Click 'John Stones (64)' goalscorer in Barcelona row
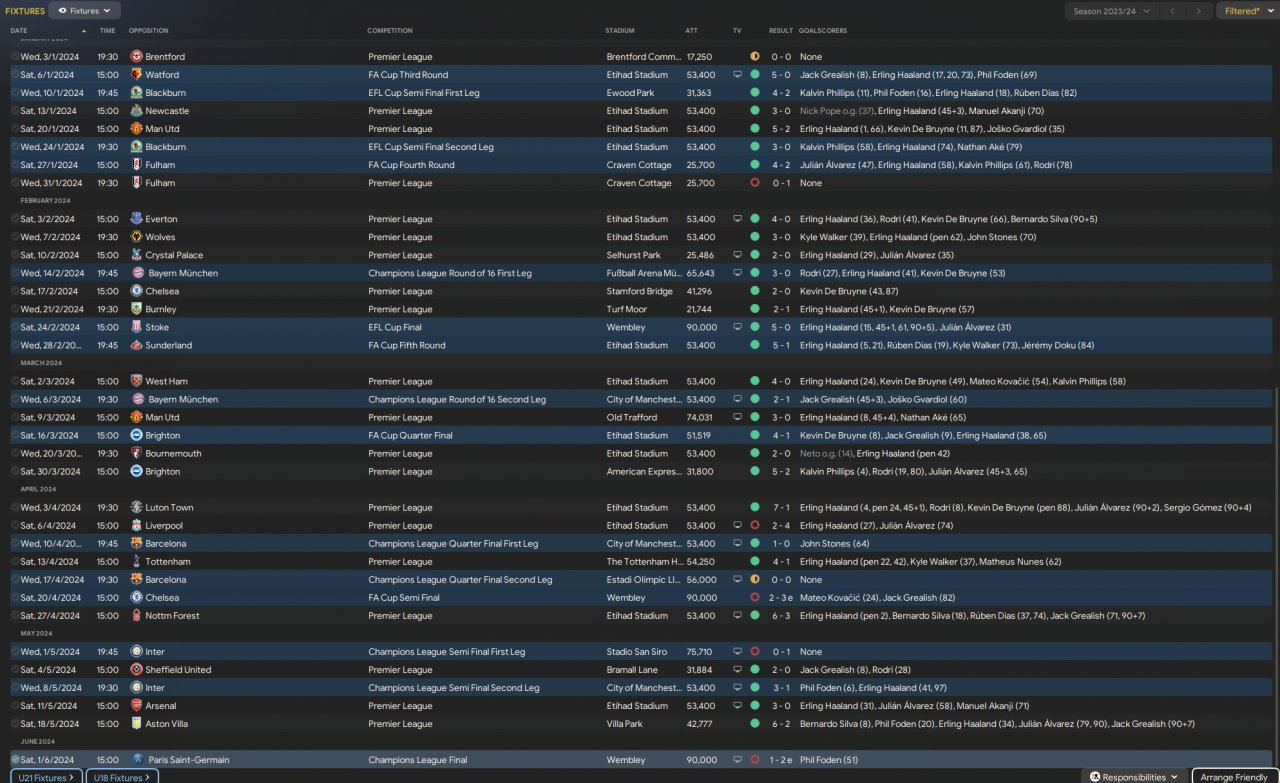Screen dimensions: 1280x783 pos(835,543)
